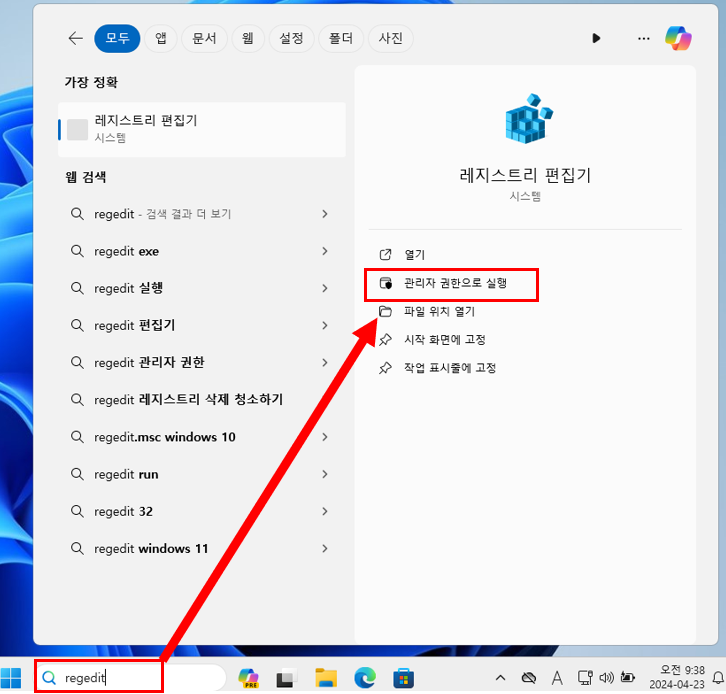This screenshot has width=726, height=694.
Task: Click pin icon beside 작업 표시줄에 고정
Action: pyautogui.click(x=385, y=368)
